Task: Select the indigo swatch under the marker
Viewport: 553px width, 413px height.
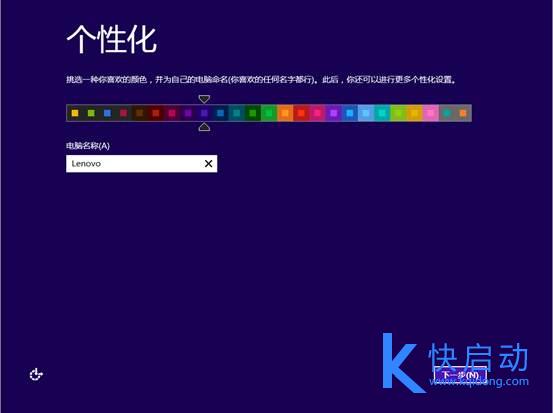Action: [204, 113]
